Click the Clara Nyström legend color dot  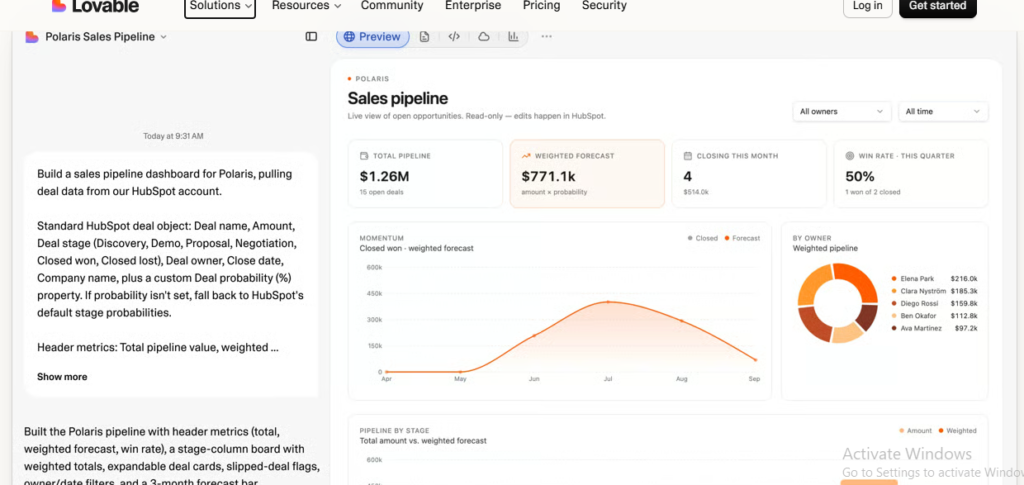pos(893,291)
